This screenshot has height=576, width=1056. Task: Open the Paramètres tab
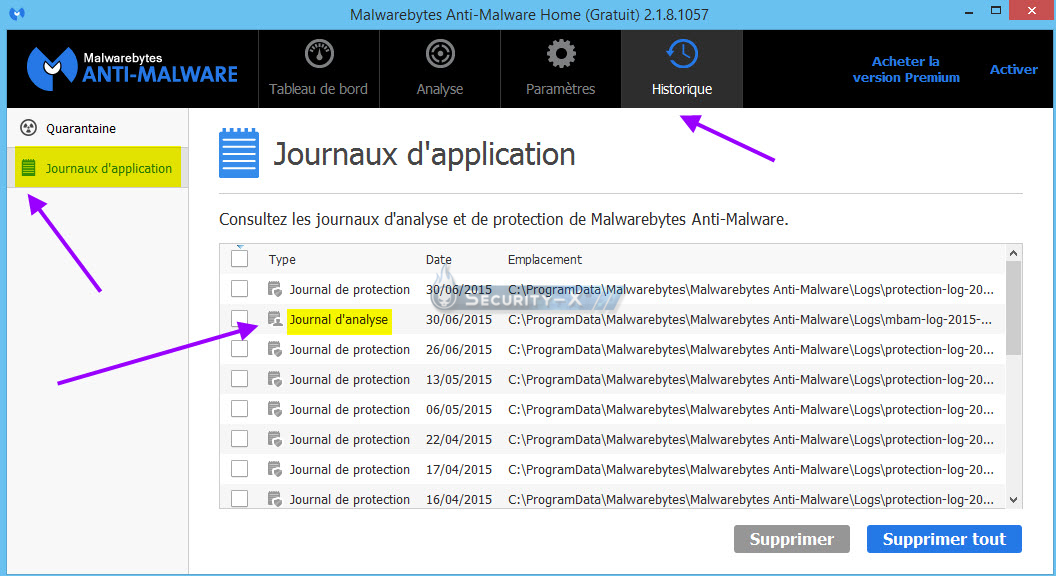tap(560, 69)
